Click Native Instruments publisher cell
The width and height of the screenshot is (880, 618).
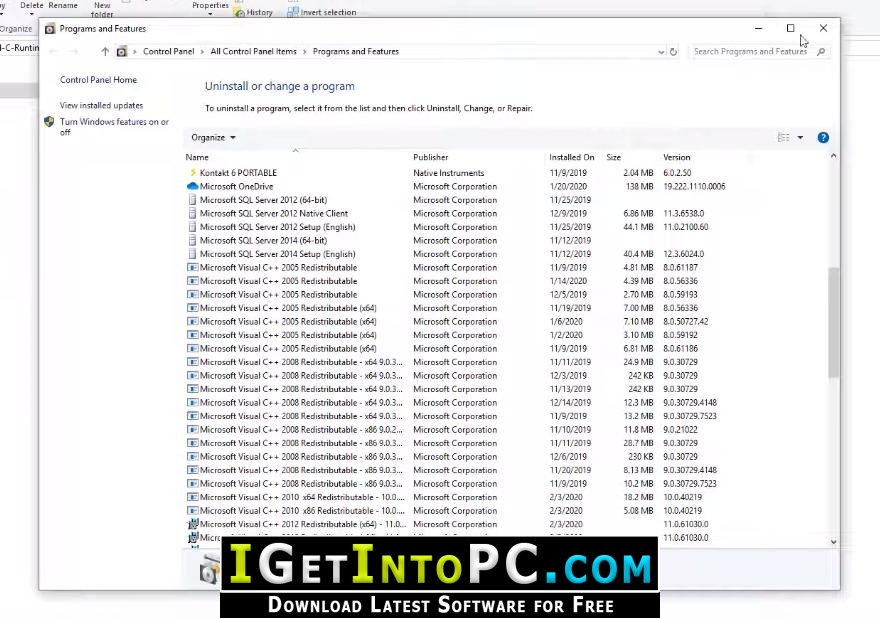449,173
